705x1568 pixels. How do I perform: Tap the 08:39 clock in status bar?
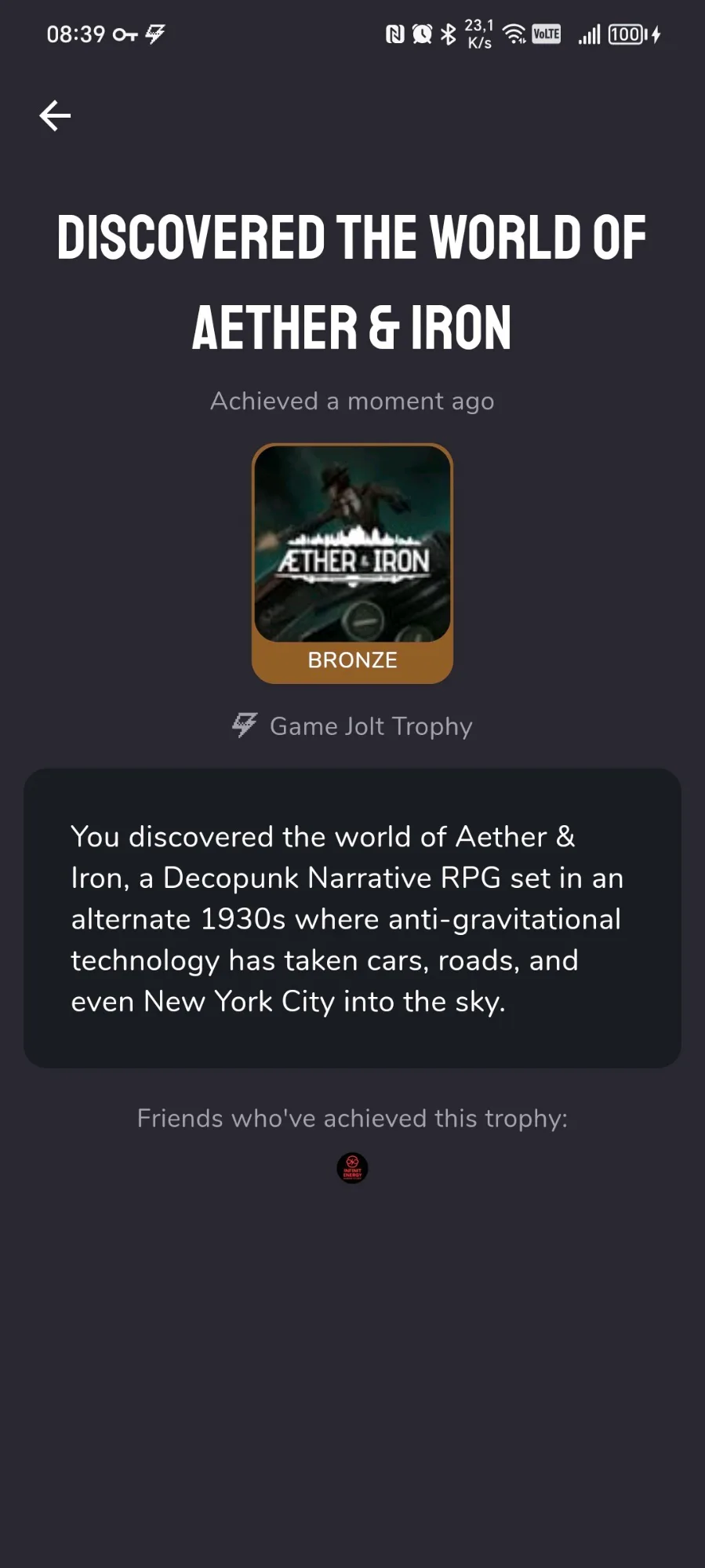tap(76, 35)
